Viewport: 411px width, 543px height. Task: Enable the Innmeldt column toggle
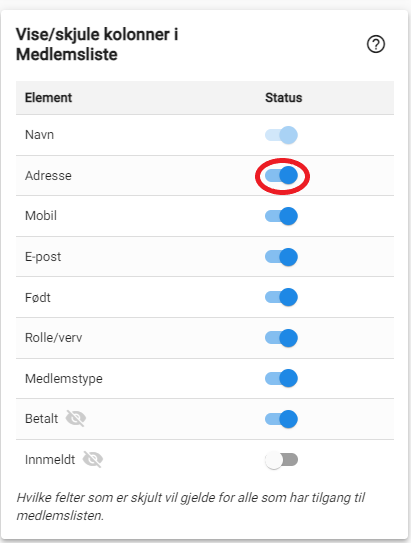(281, 460)
